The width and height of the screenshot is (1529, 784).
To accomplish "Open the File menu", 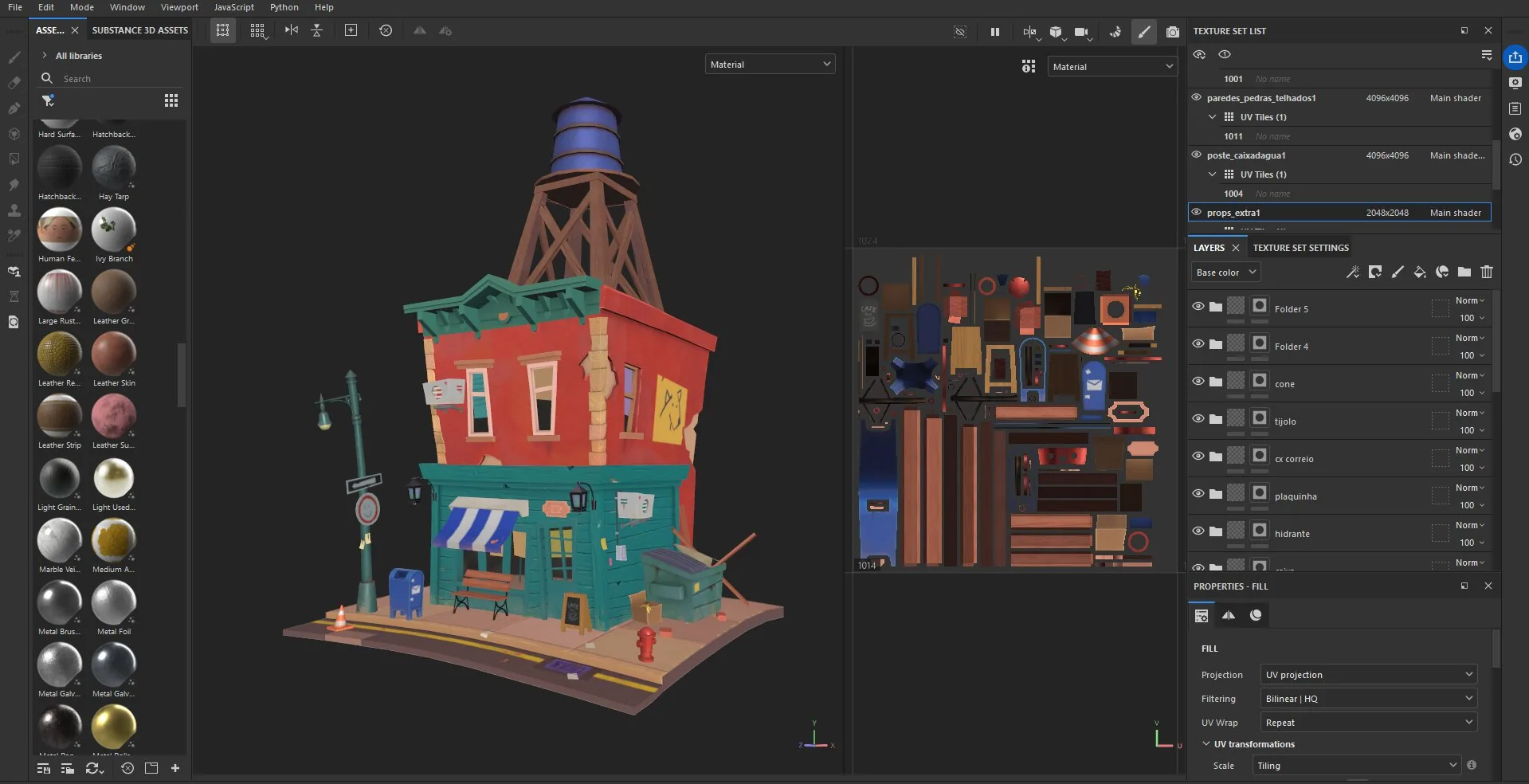I will 15,7.
